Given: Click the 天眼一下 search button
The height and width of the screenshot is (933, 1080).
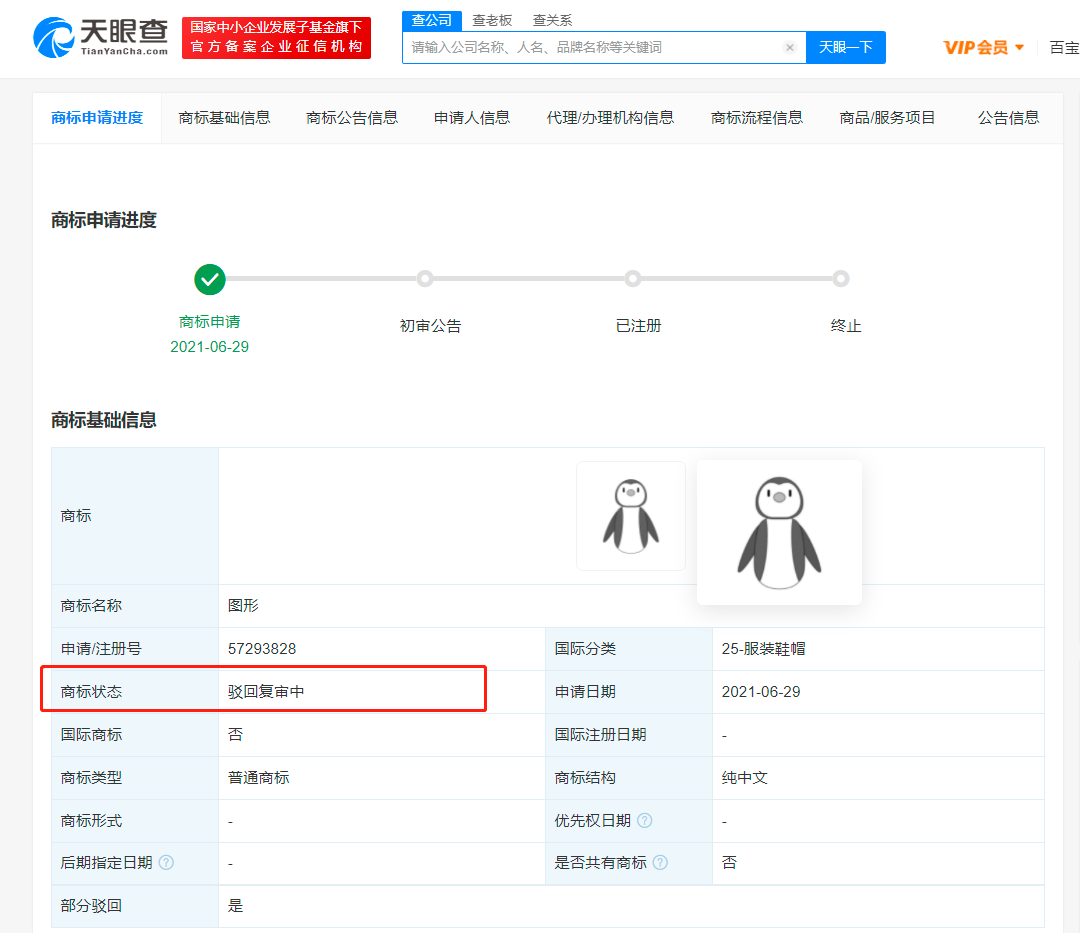Looking at the screenshot, I should (x=846, y=48).
